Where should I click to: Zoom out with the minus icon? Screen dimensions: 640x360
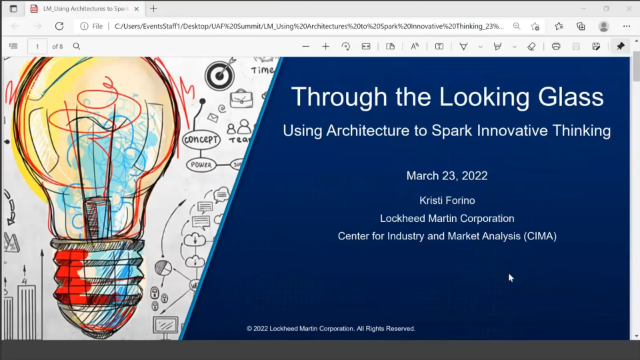point(305,47)
